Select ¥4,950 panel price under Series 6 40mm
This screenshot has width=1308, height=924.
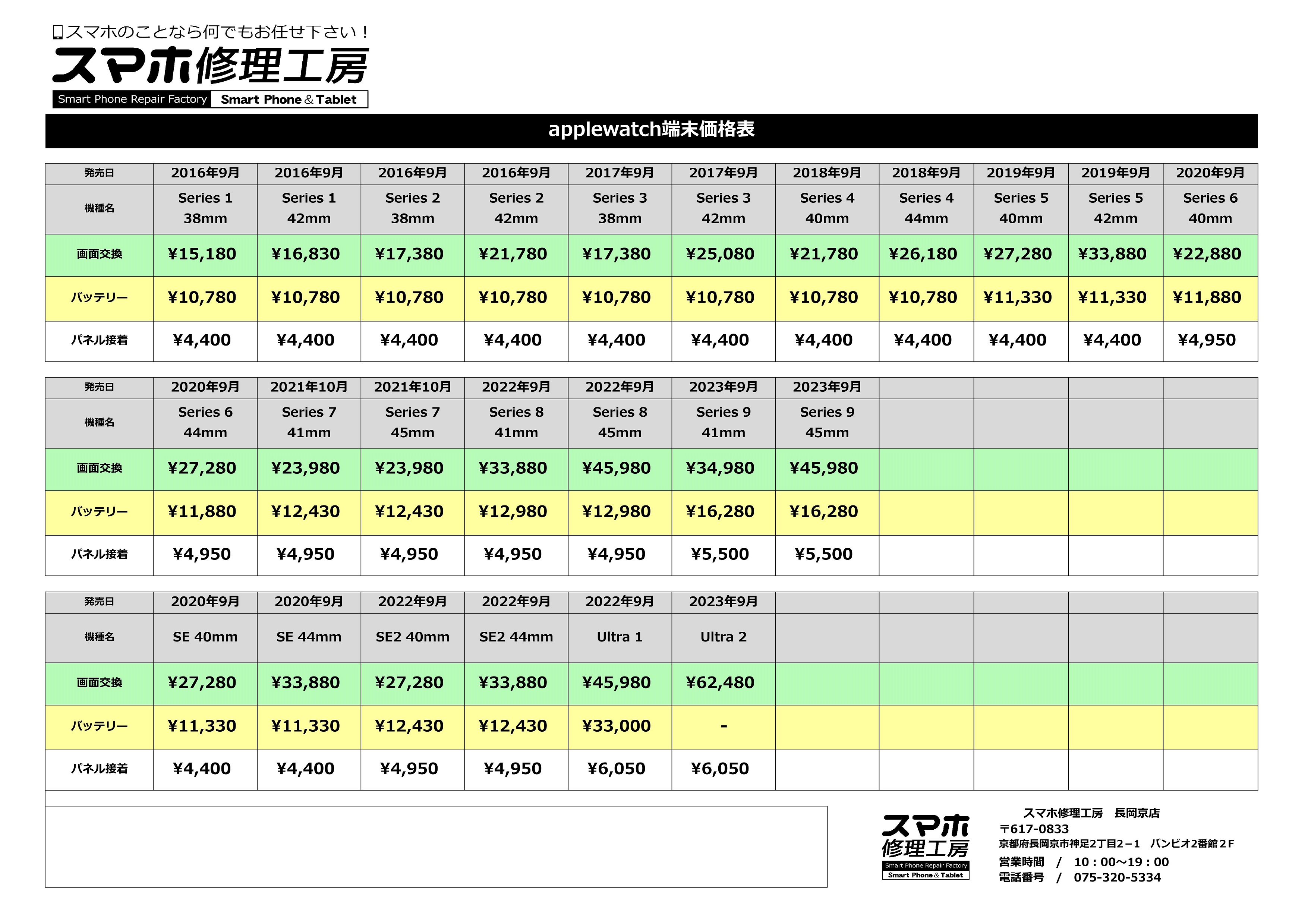point(1207,340)
